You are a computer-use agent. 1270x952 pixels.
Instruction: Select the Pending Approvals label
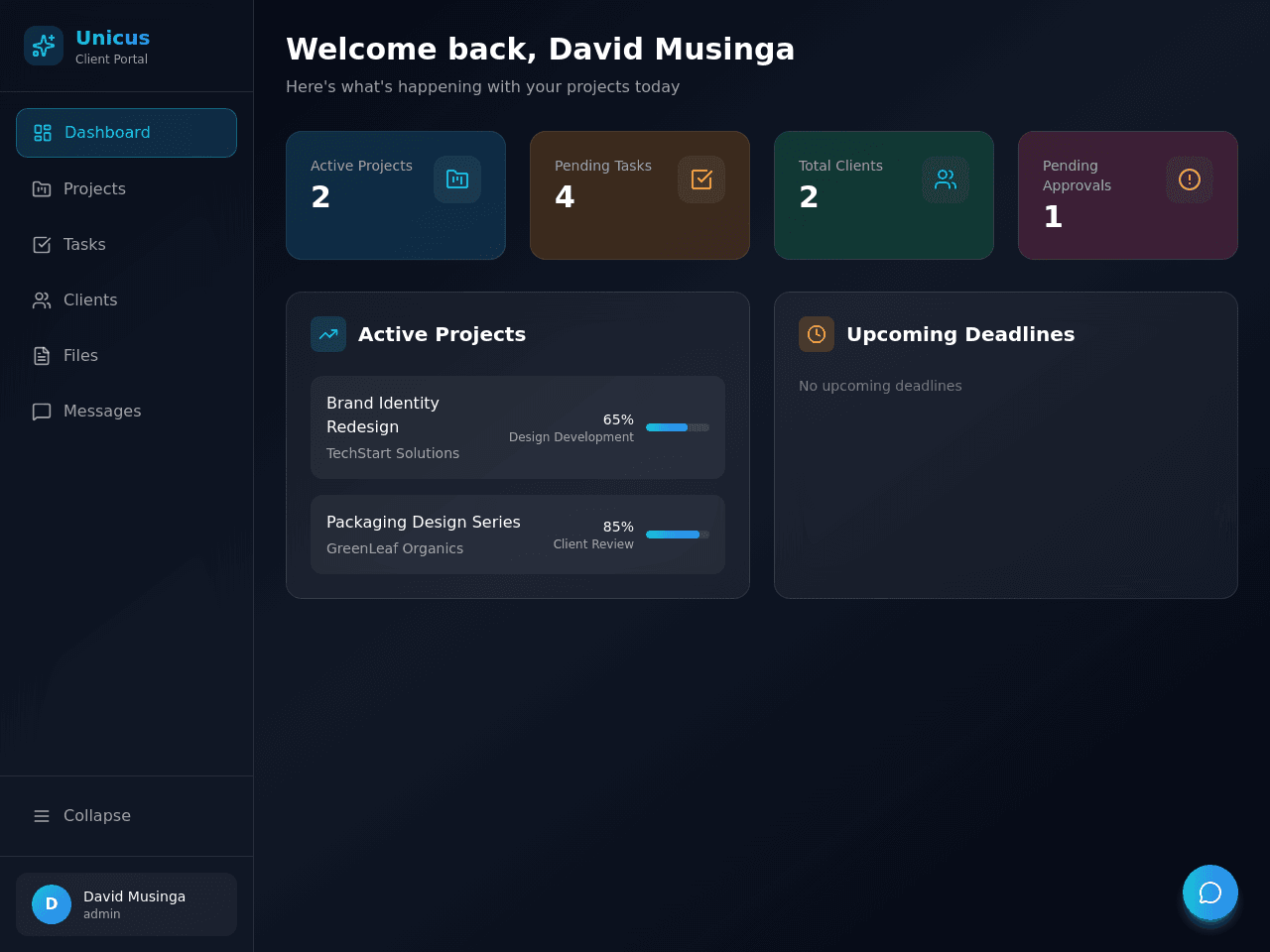point(1077,176)
